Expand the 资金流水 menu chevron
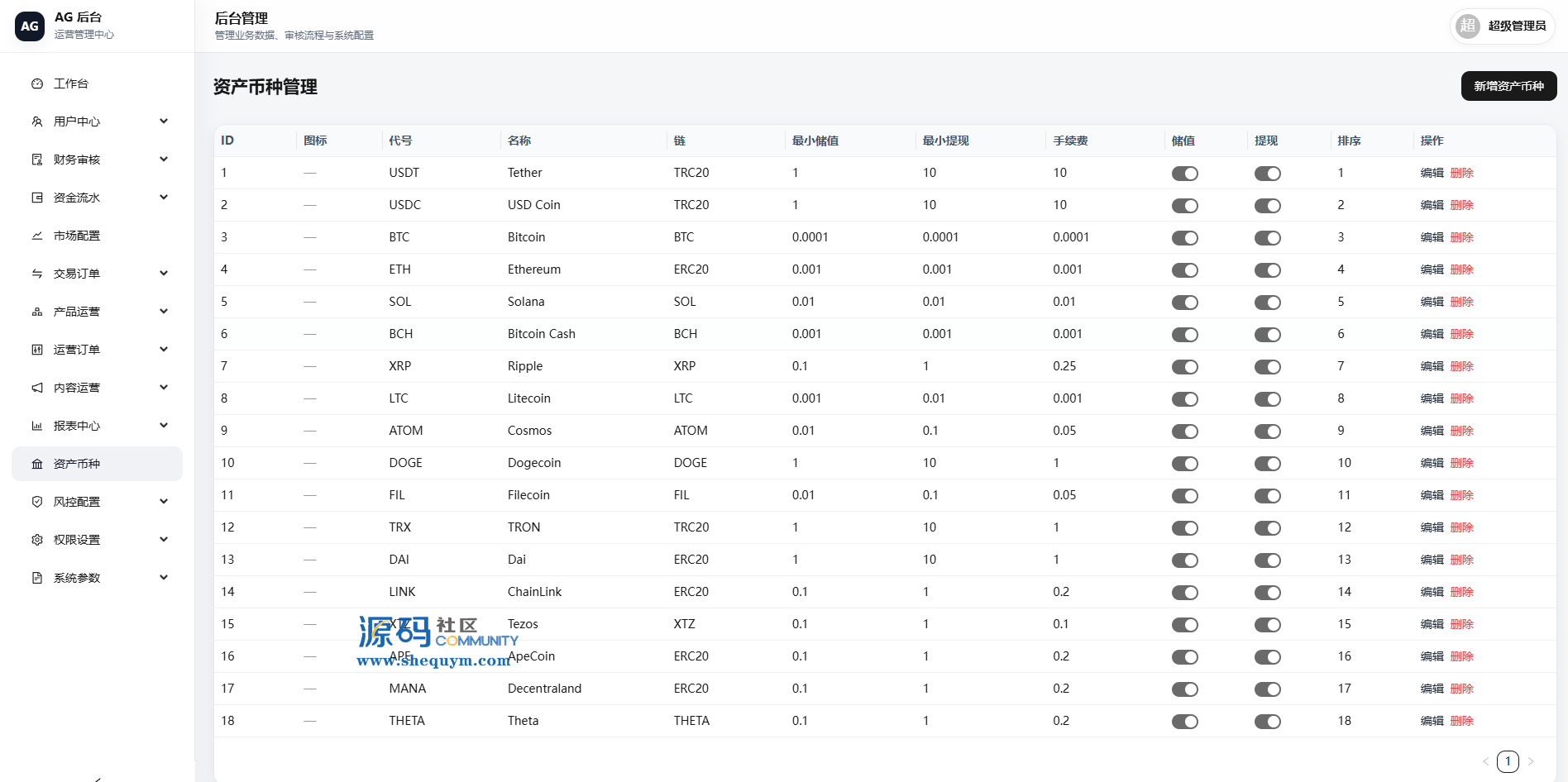 click(164, 198)
